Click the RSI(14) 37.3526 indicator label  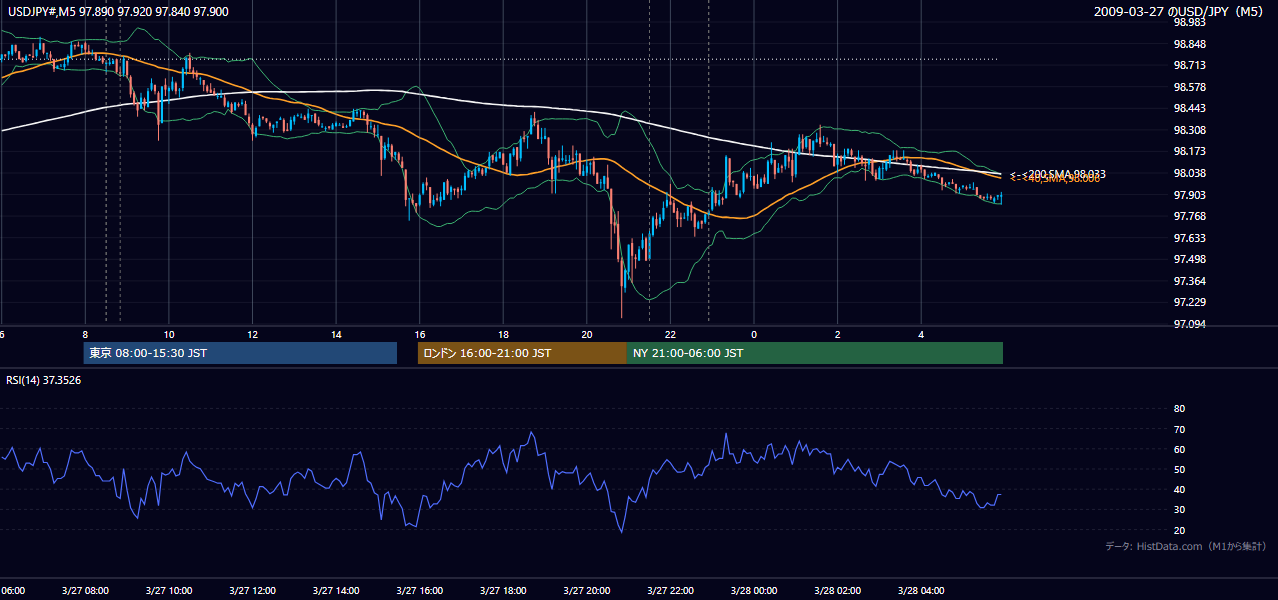(x=44, y=380)
